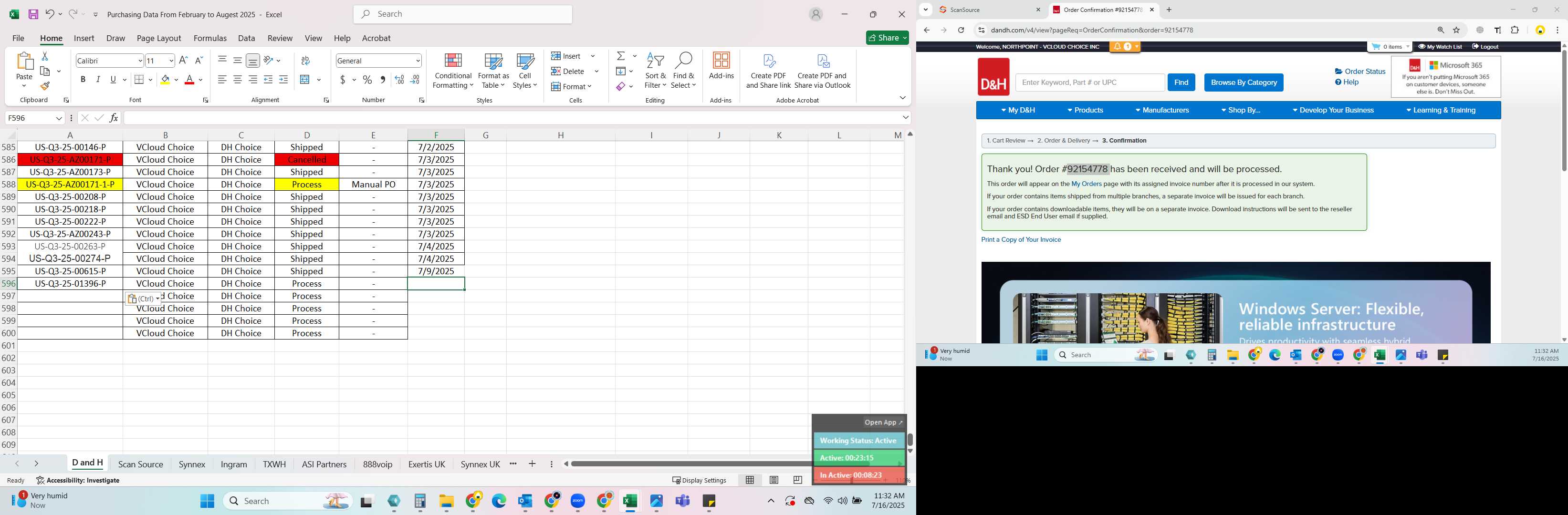This screenshot has height=515, width=1568.
Task: Expand the 0 items cart dropdown
Action: point(1407,47)
